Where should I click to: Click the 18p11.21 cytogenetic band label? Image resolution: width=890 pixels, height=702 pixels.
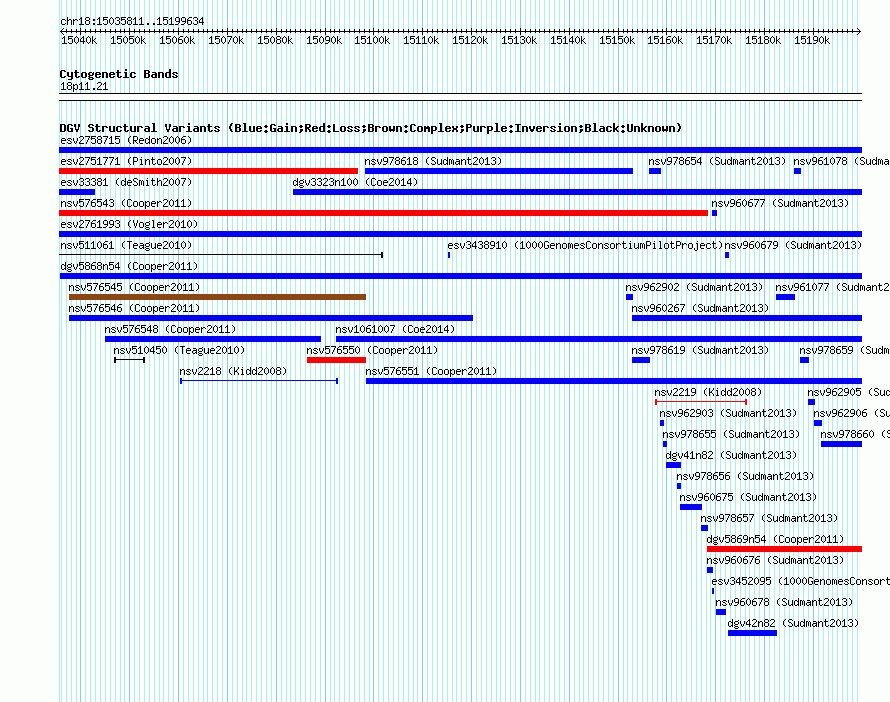click(84, 86)
